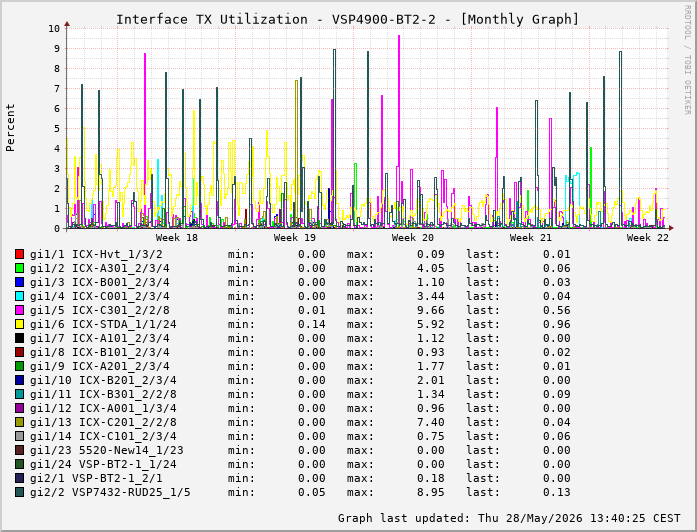
Task: Click legend label gi1/3 ICX-B001_2/3/4
Action: click(100, 282)
